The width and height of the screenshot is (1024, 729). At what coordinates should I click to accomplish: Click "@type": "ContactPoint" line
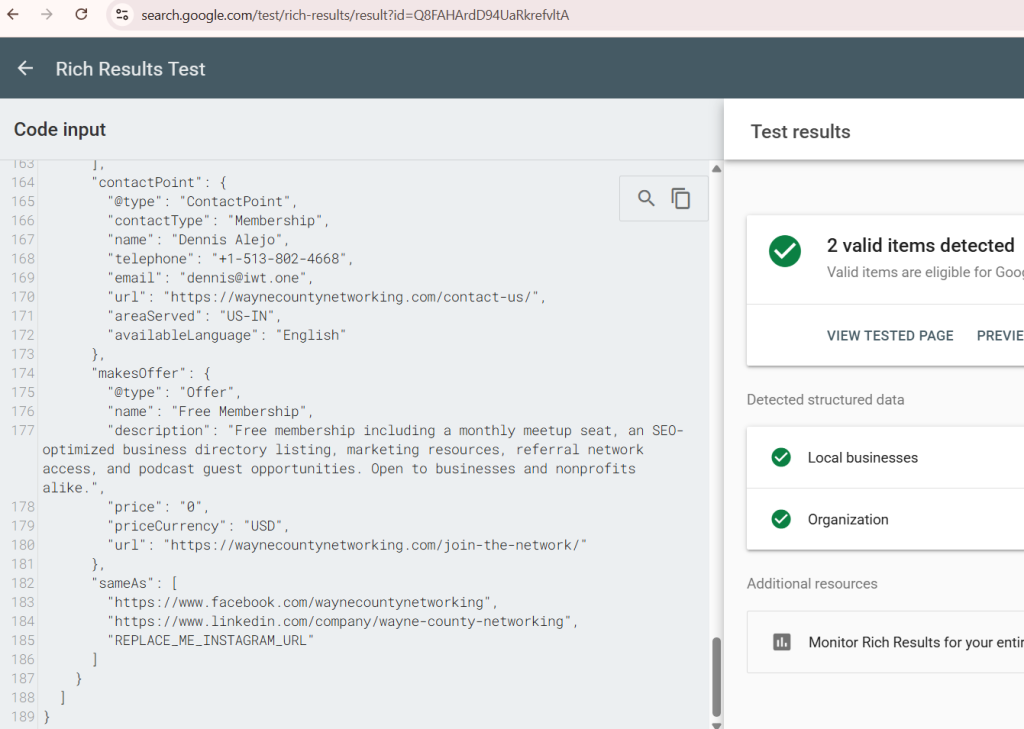pos(202,201)
